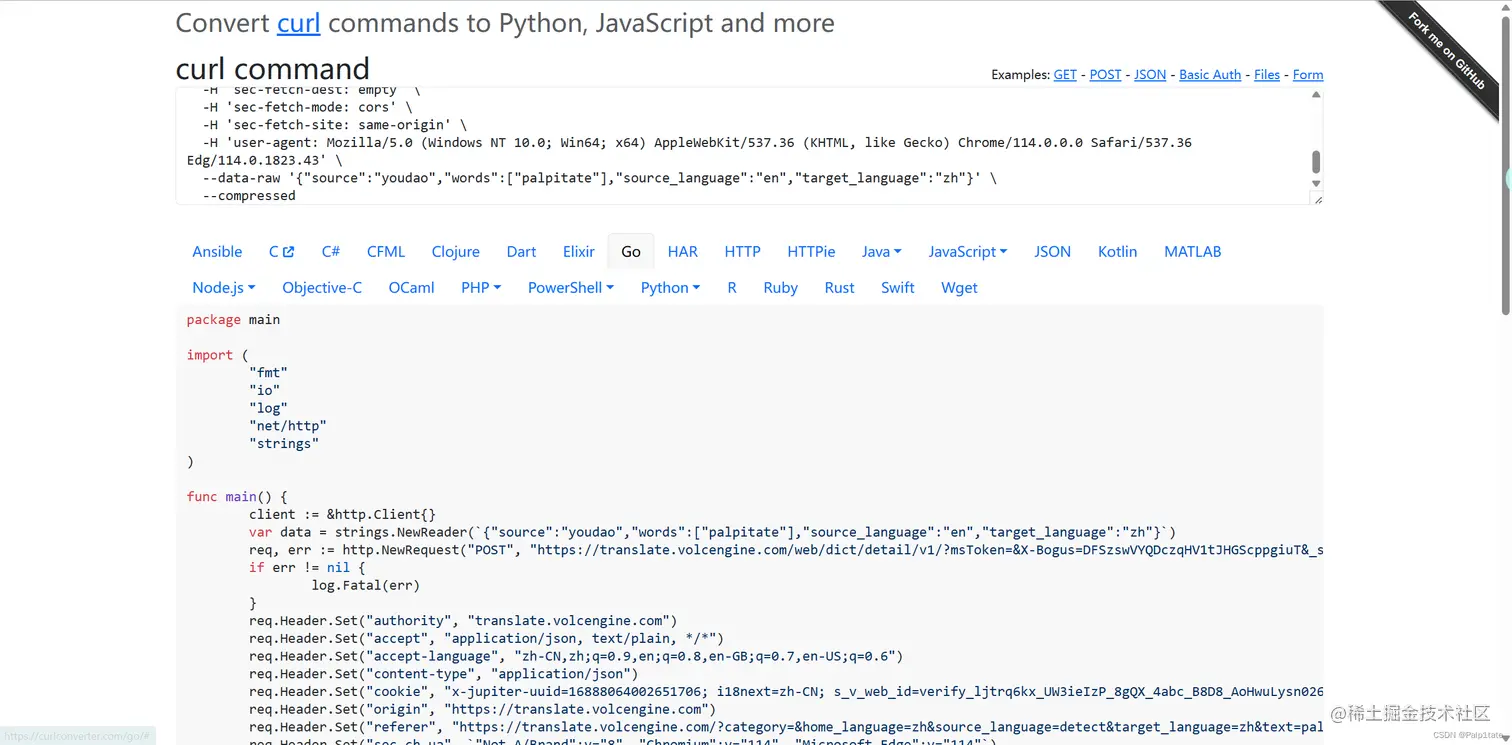
Task: Select the MATLAB tab
Action: coord(1193,252)
